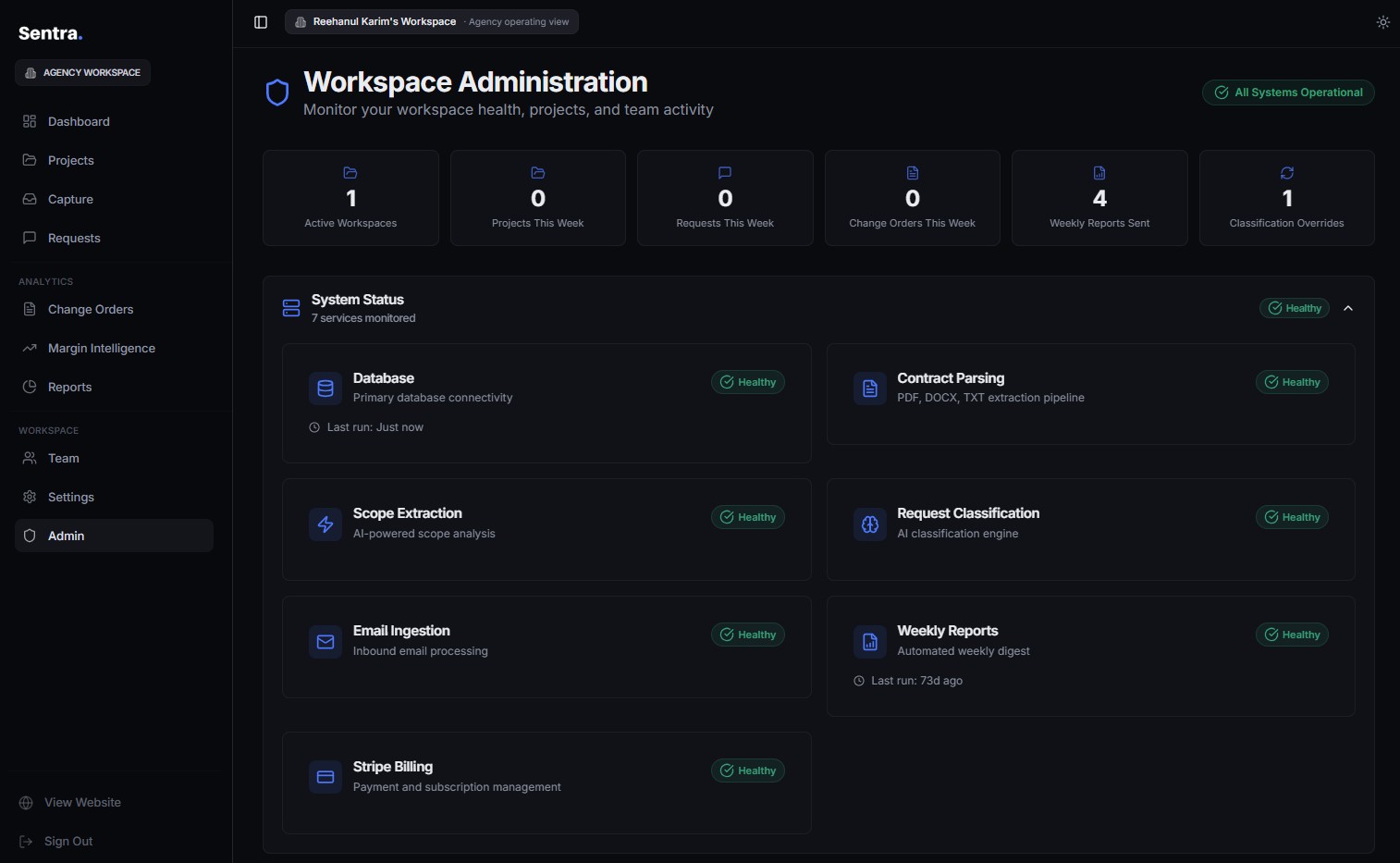This screenshot has height=863, width=1400.
Task: Click the Change Orders document icon in sidebar
Action: pyautogui.click(x=30, y=309)
